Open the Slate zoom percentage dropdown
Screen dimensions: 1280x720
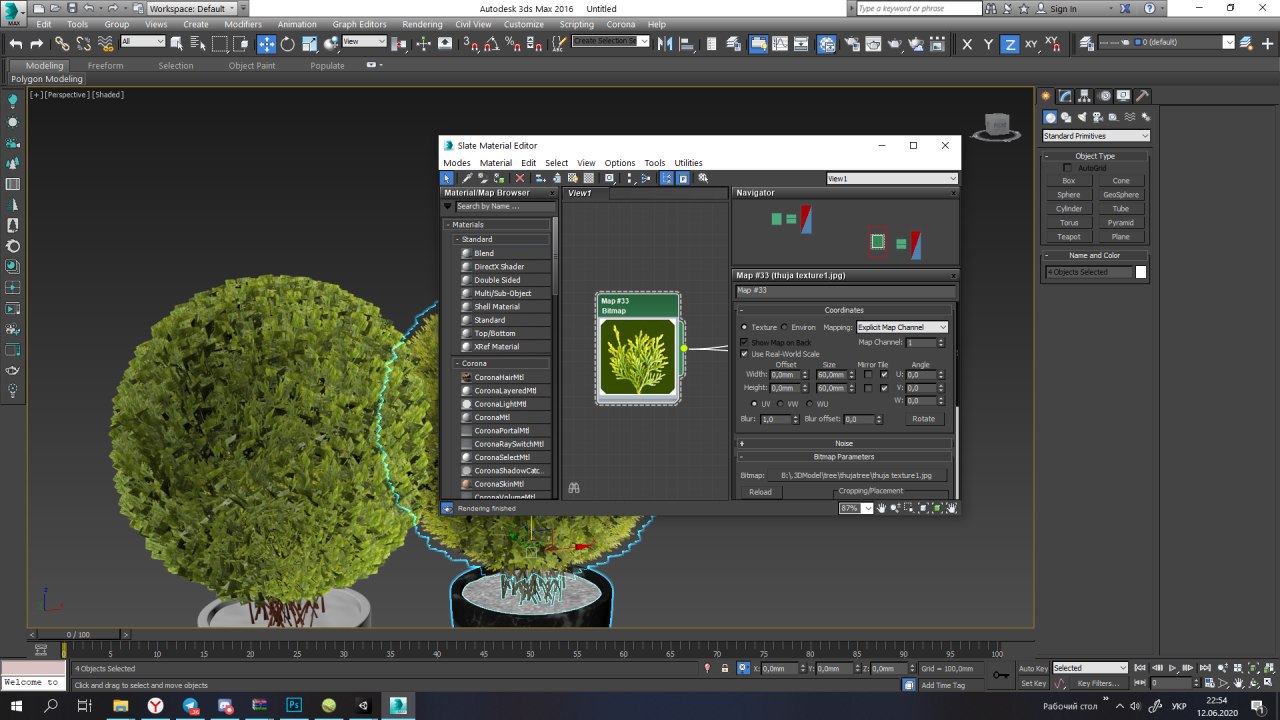(868, 508)
